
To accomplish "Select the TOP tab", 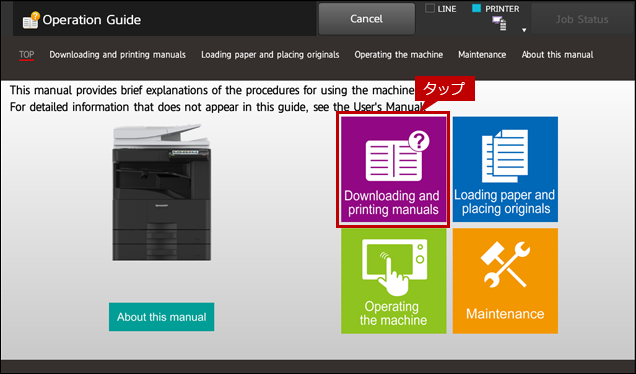I will point(26,55).
